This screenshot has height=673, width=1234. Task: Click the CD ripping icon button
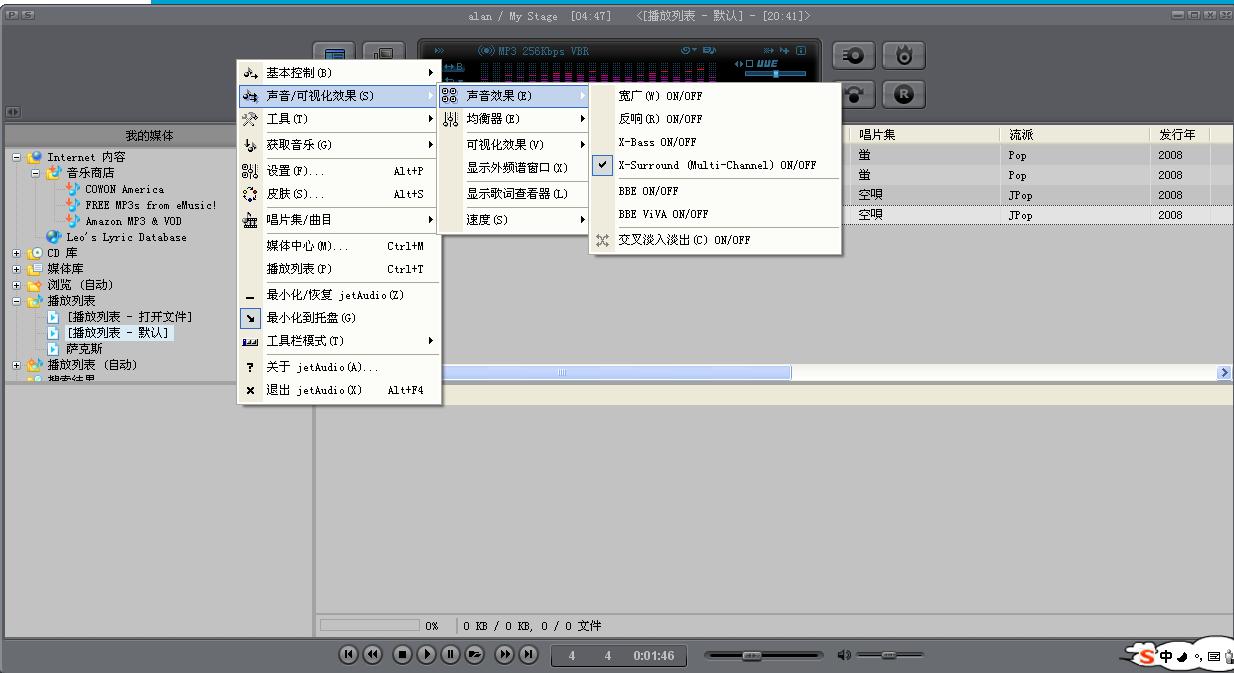[854, 56]
